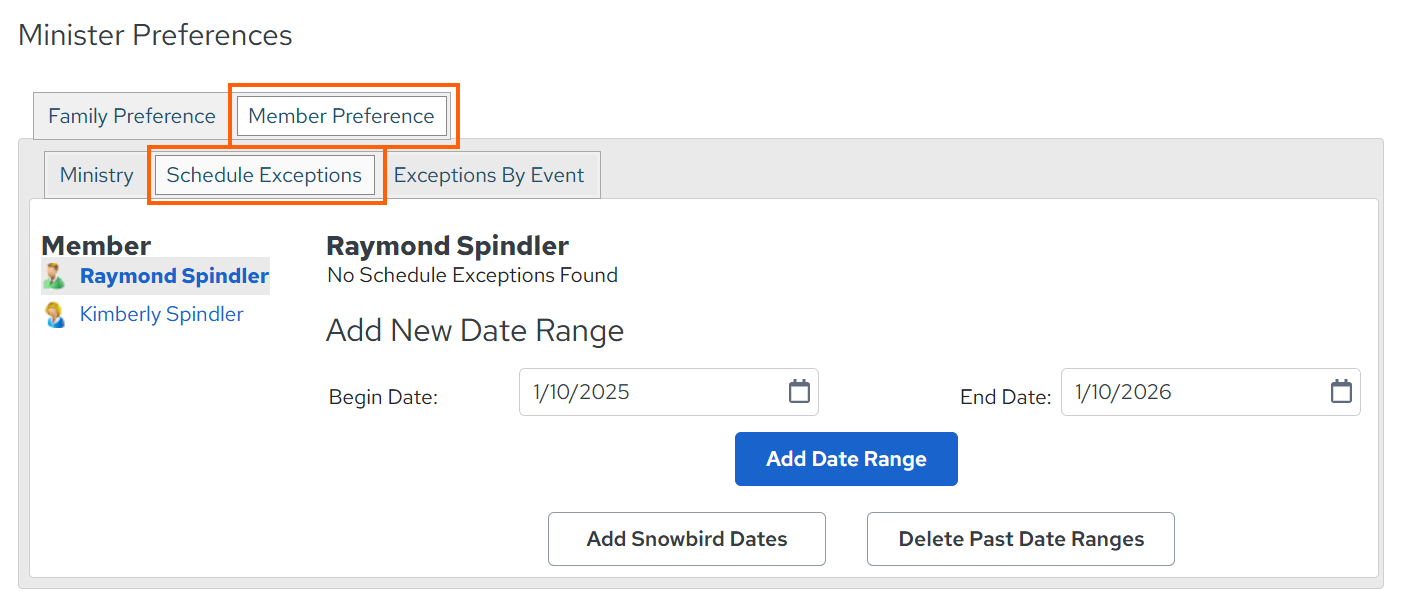This screenshot has height=606, width=1406.
Task: Click the No Schedule Exceptions Found message
Action: [x=472, y=275]
